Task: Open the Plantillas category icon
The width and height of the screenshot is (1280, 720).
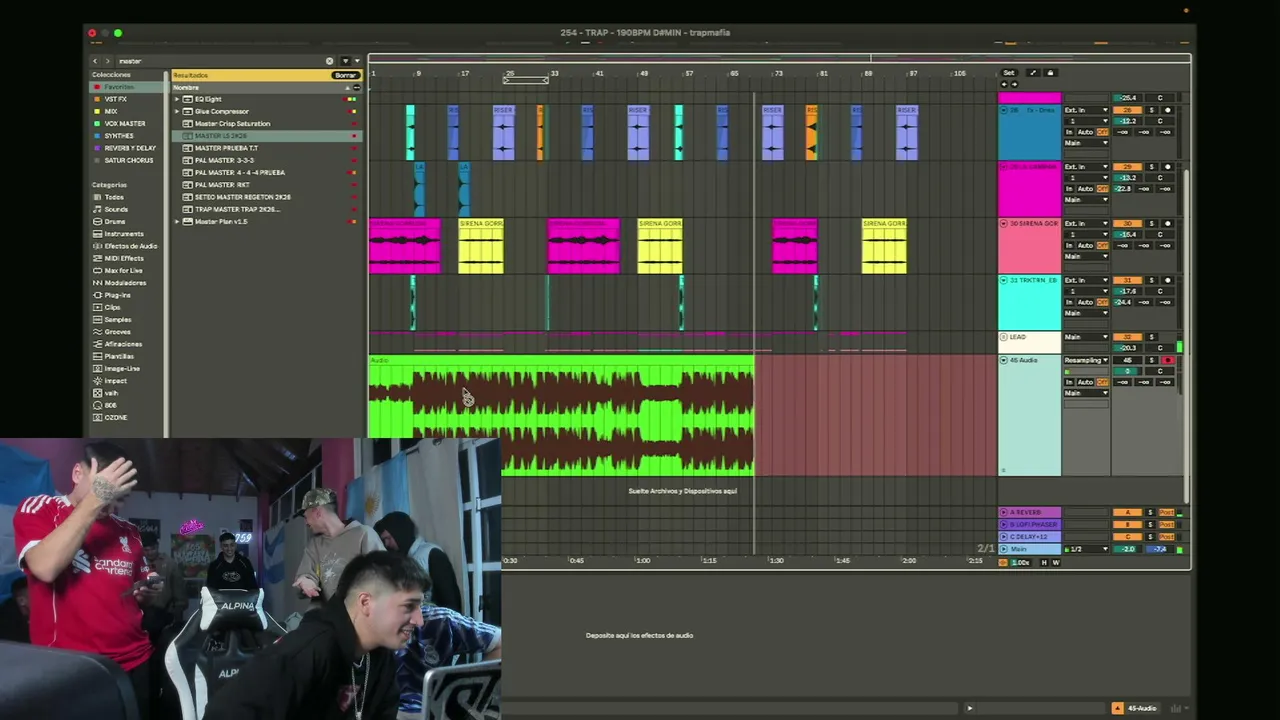Action: 97,356
